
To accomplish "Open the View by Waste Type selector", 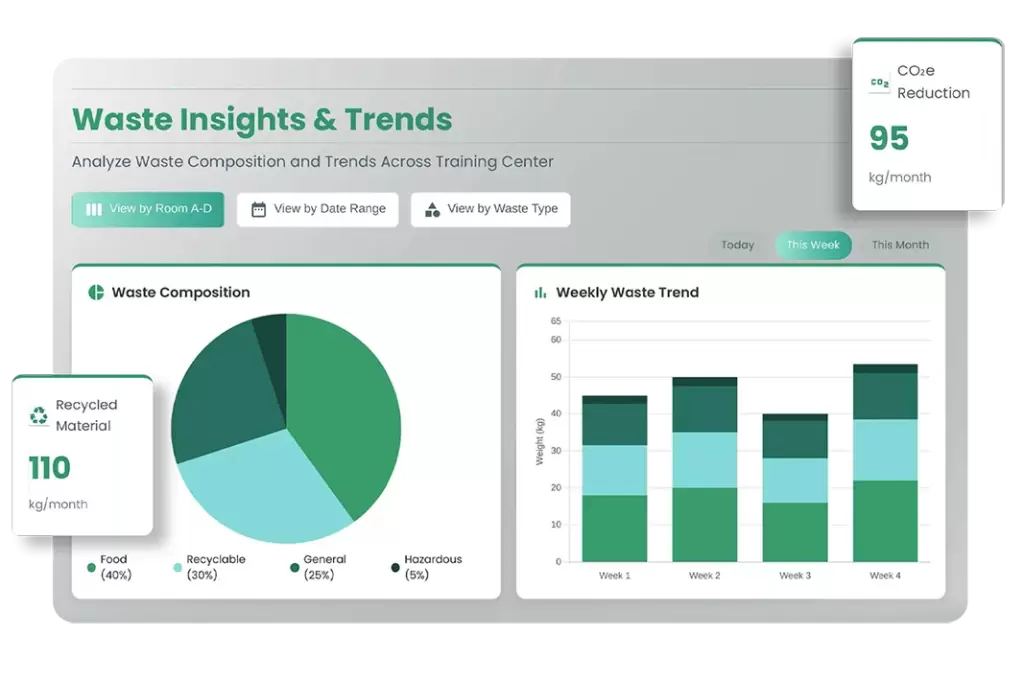I will [490, 209].
